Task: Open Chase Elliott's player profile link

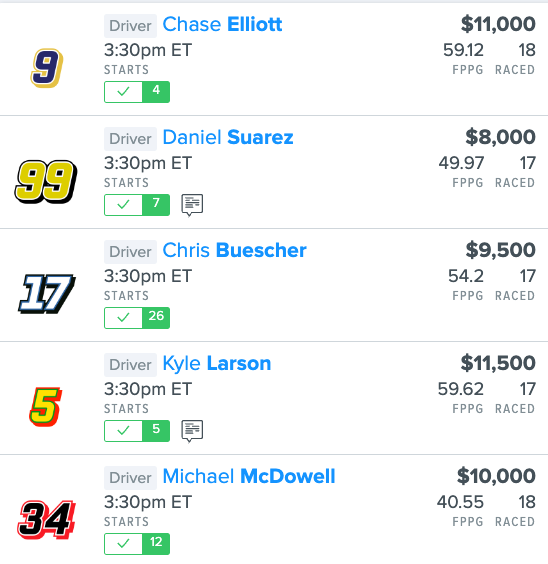Action: coord(222,24)
